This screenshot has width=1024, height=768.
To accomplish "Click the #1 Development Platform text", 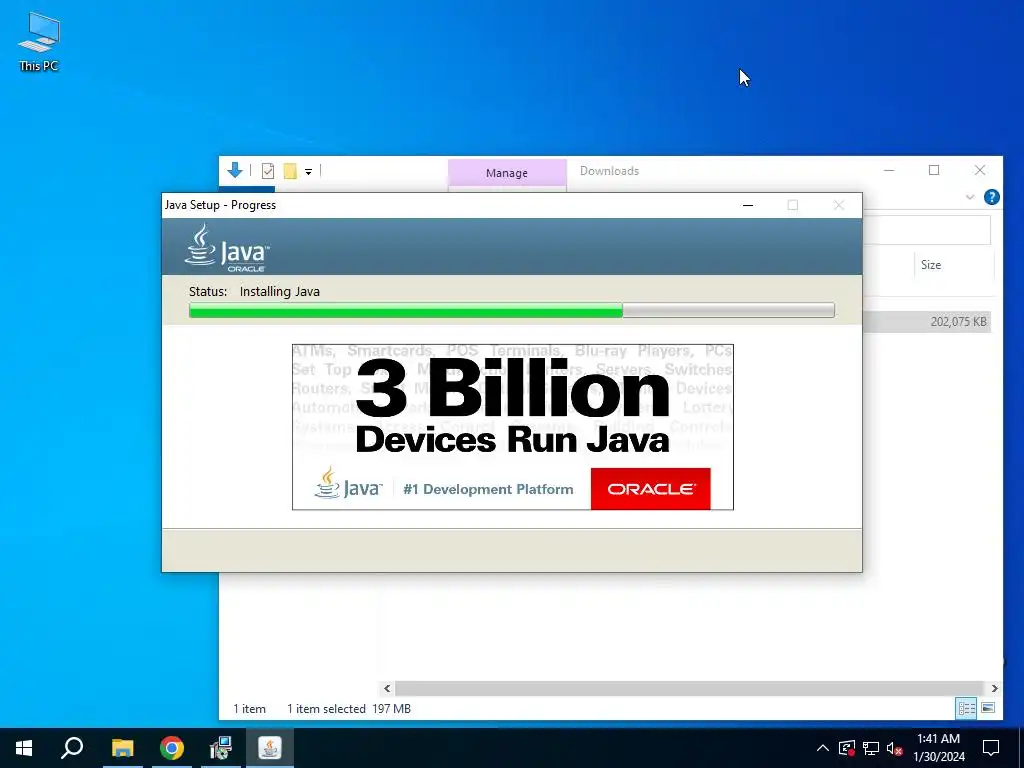I will tap(488, 489).
